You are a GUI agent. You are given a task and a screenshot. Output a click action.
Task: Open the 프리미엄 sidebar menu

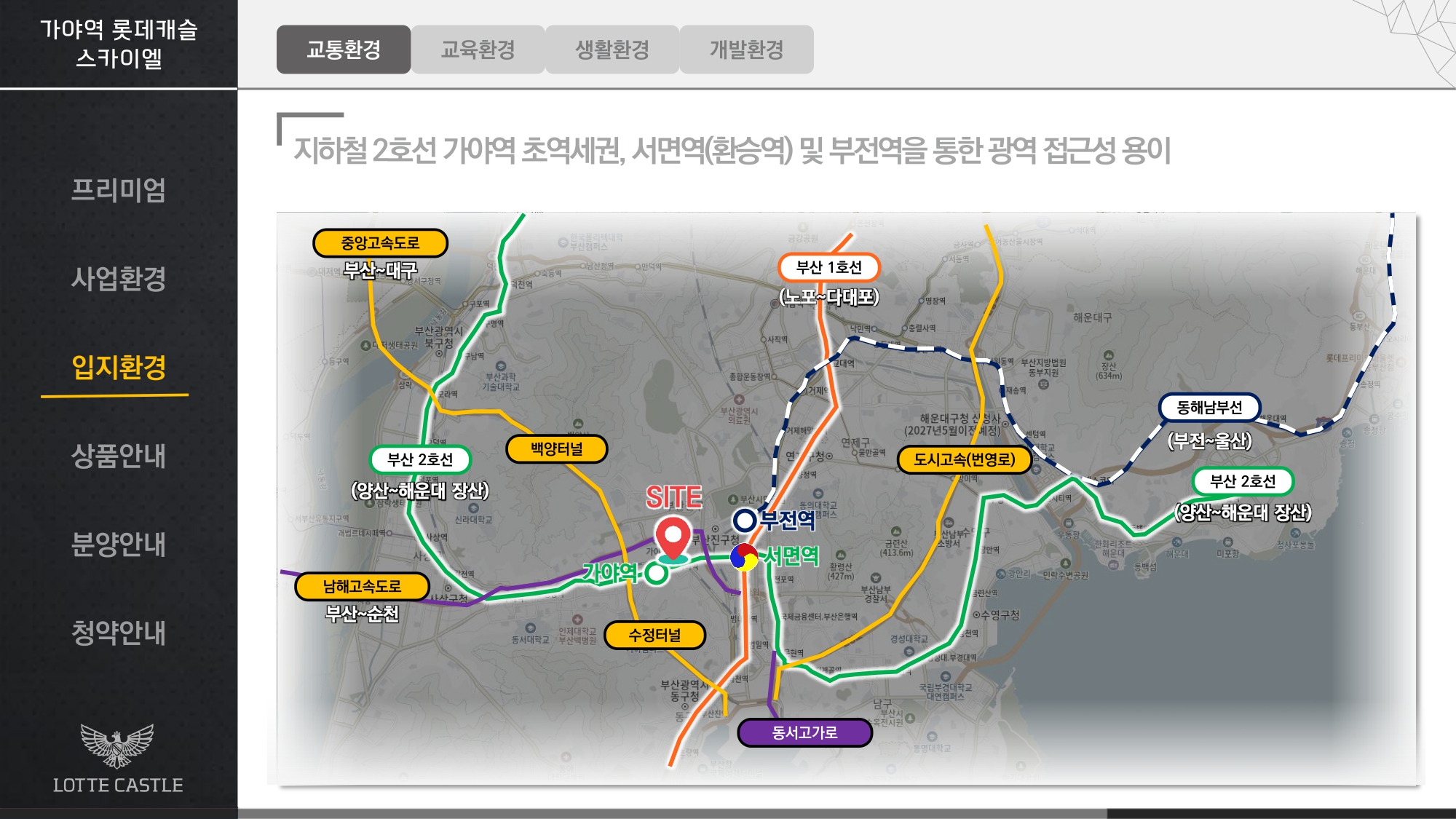click(118, 190)
